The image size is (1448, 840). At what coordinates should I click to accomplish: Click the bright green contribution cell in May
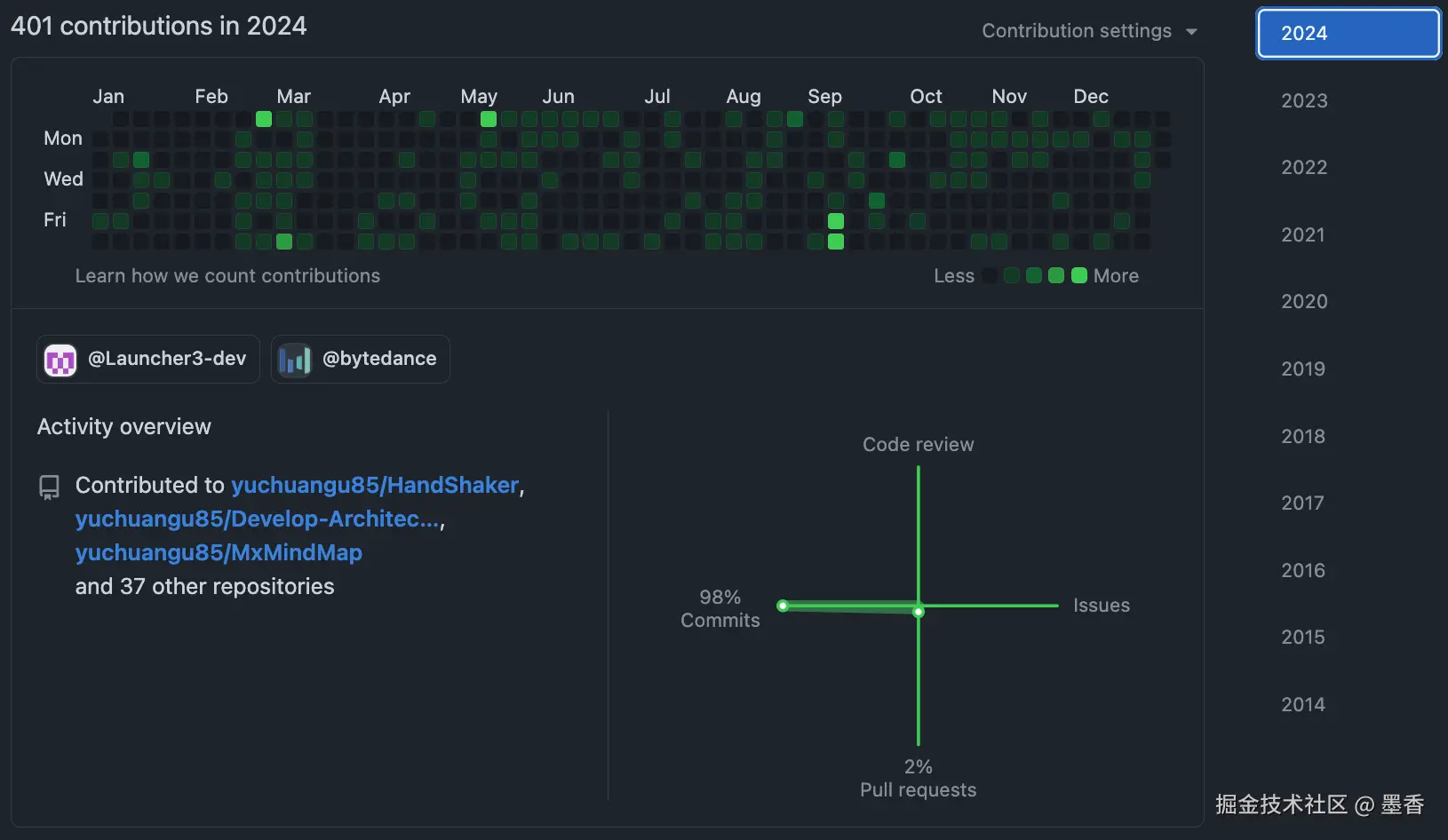pos(487,118)
